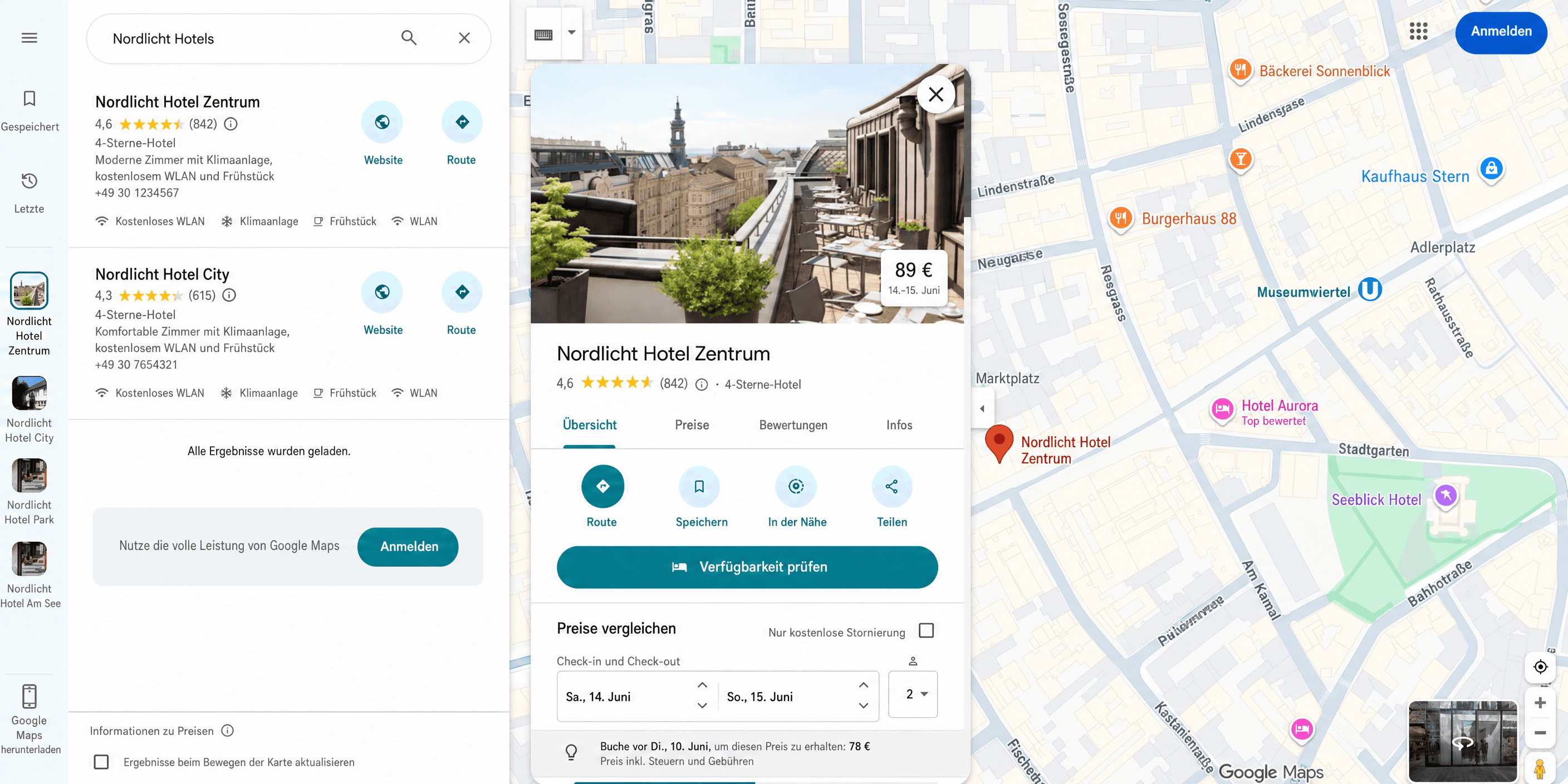Image resolution: width=1568 pixels, height=784 pixels.
Task: Switch to the Preise tab
Action: [x=692, y=425]
